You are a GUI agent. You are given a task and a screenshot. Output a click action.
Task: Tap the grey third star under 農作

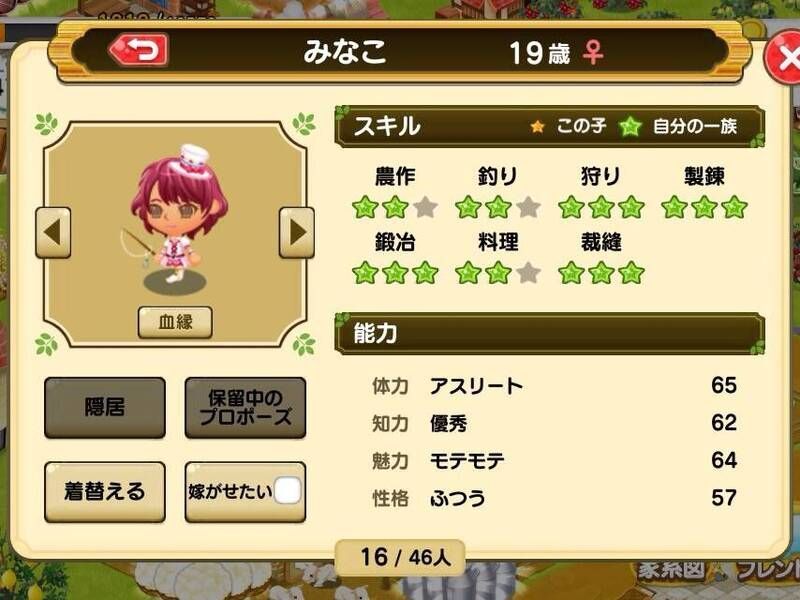click(425, 207)
